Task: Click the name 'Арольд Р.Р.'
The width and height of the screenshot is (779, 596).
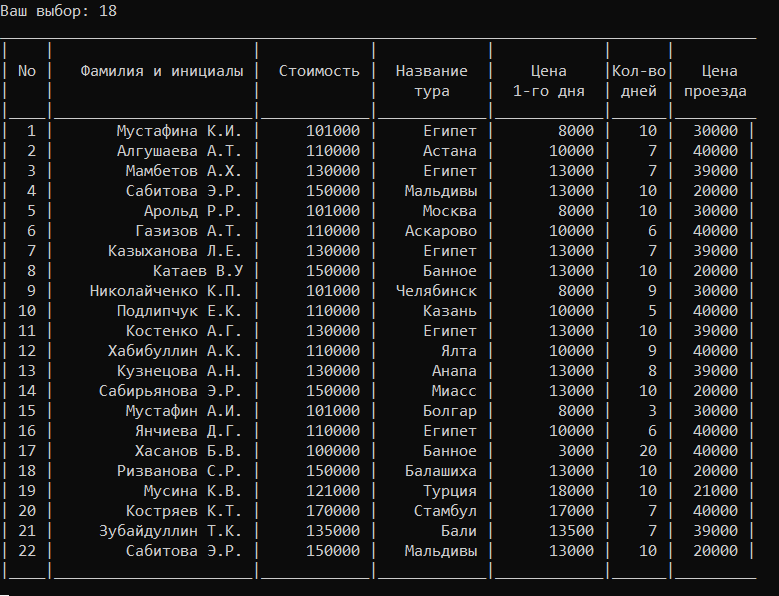Action: (x=193, y=211)
